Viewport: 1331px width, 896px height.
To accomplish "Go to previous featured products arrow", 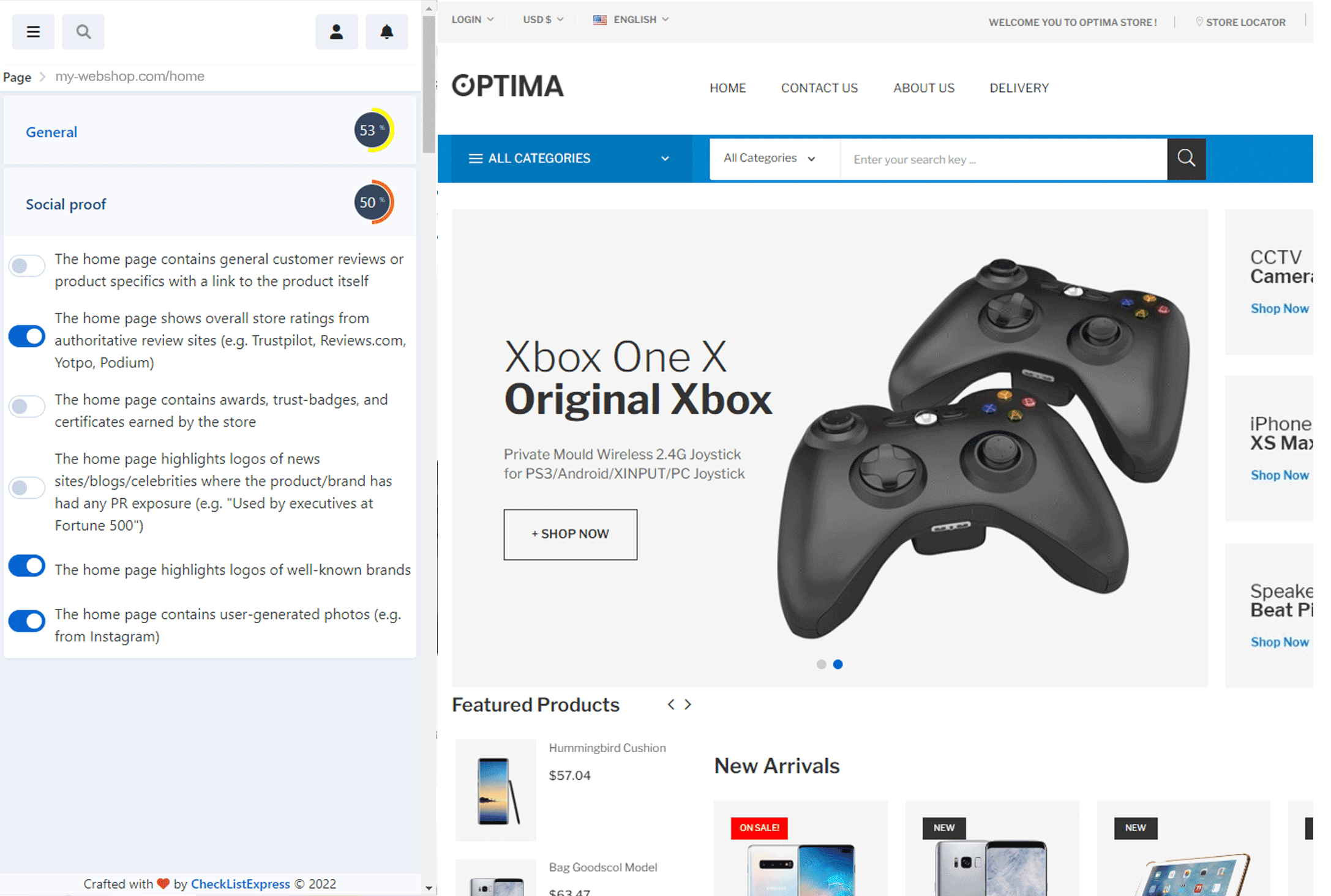I will point(671,704).
